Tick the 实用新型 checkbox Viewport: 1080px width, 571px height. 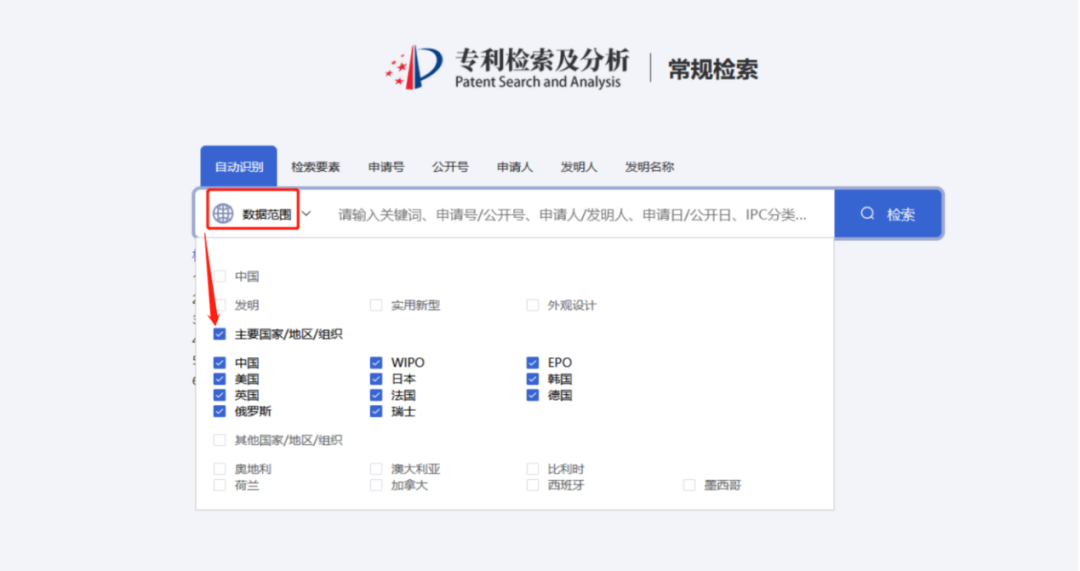[x=376, y=305]
